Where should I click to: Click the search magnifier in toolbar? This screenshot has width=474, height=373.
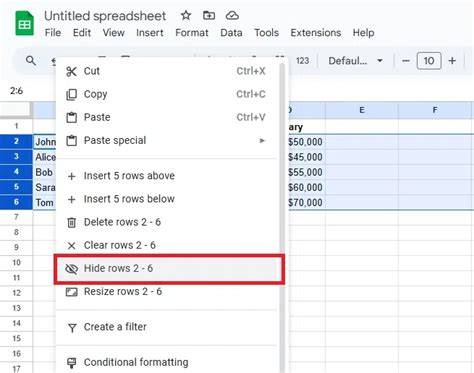[x=31, y=61]
